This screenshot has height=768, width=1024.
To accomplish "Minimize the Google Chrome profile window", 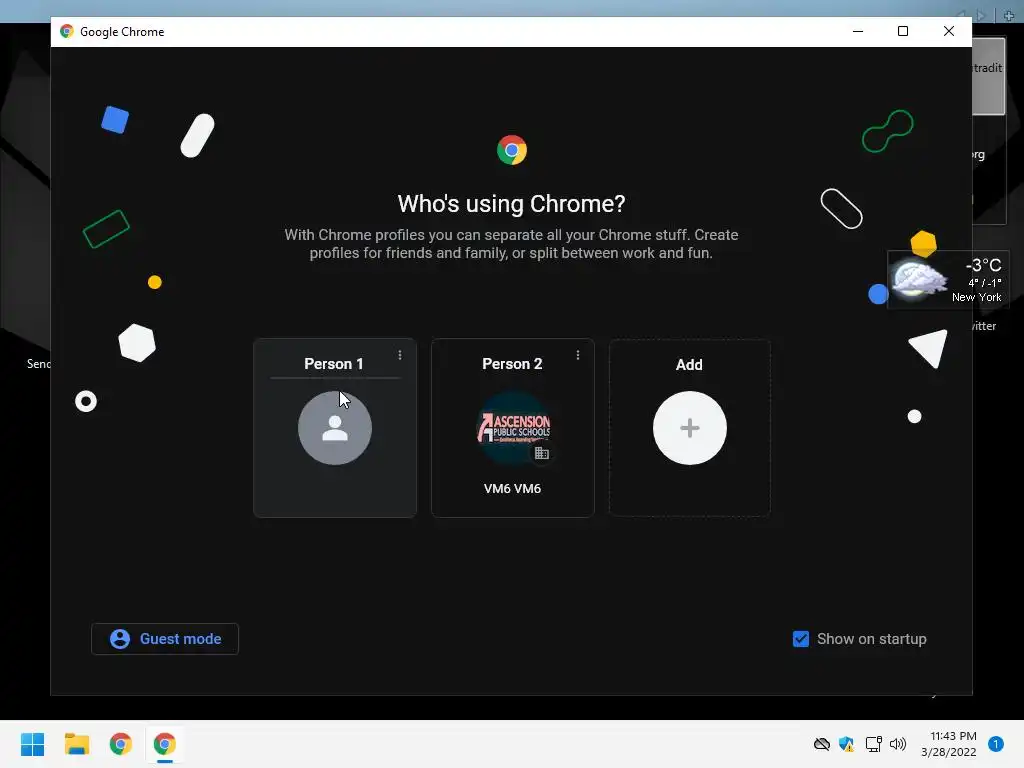I will click(x=858, y=31).
